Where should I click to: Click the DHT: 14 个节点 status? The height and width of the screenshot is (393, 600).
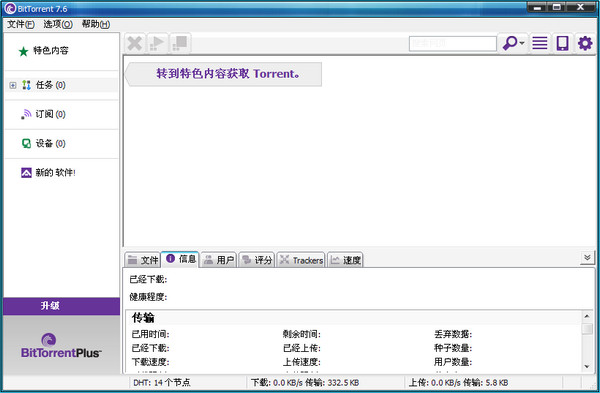(162, 382)
